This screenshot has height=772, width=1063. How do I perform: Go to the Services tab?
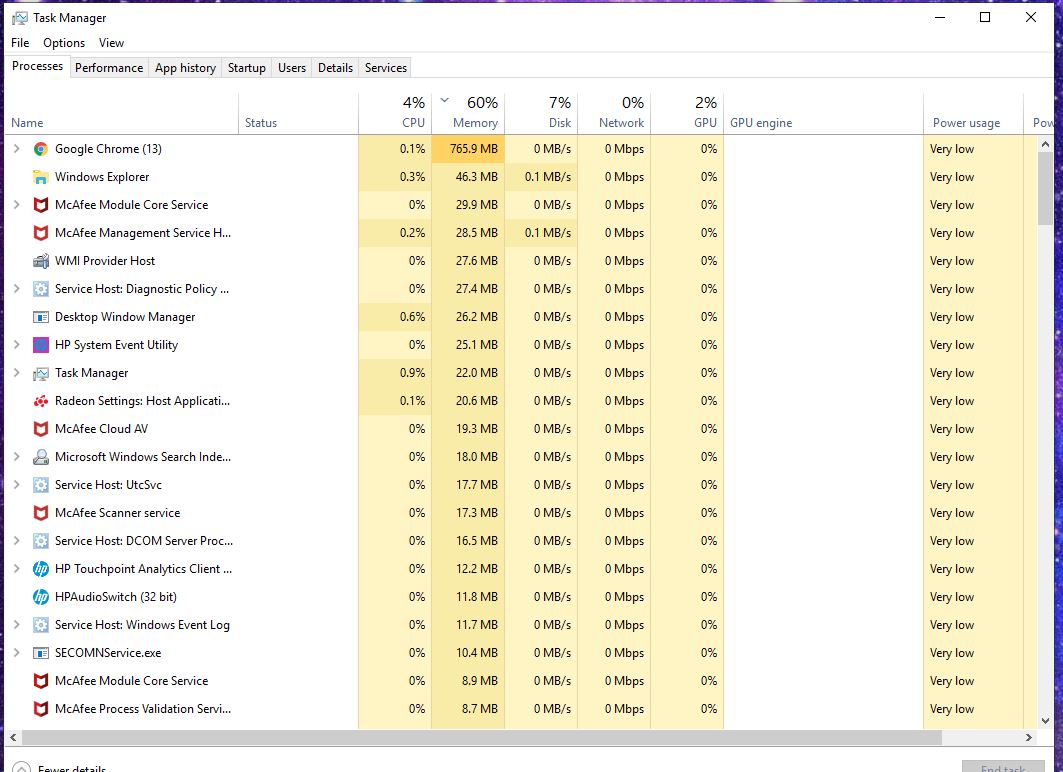386,68
